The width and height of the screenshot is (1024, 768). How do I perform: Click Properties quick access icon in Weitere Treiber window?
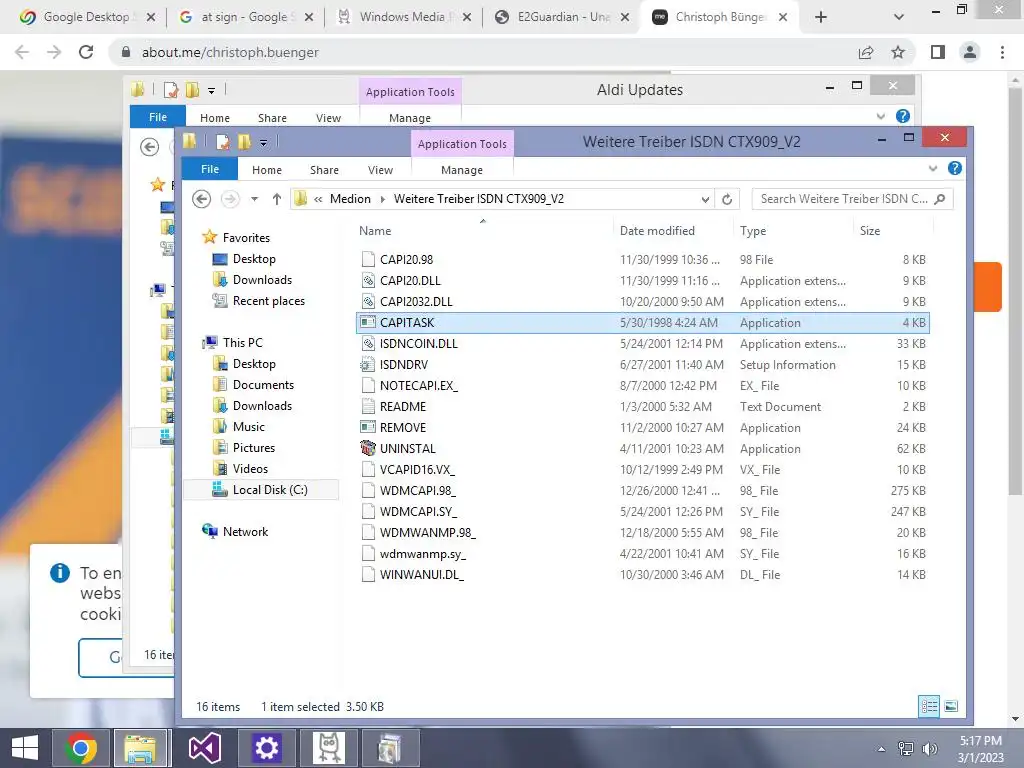coord(223,142)
